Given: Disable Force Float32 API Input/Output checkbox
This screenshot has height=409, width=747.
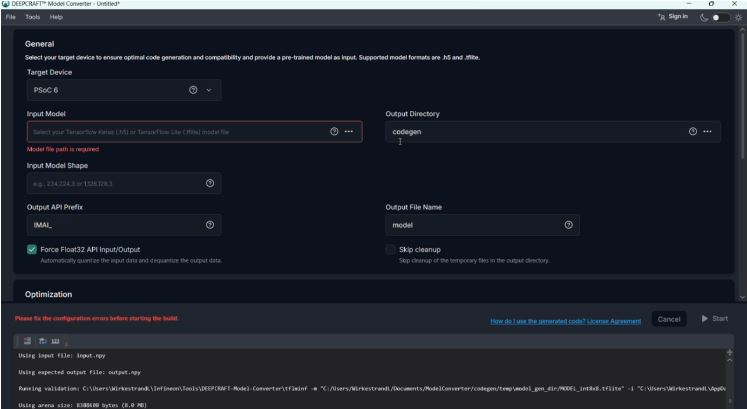Looking at the screenshot, I should pyautogui.click(x=33, y=249).
